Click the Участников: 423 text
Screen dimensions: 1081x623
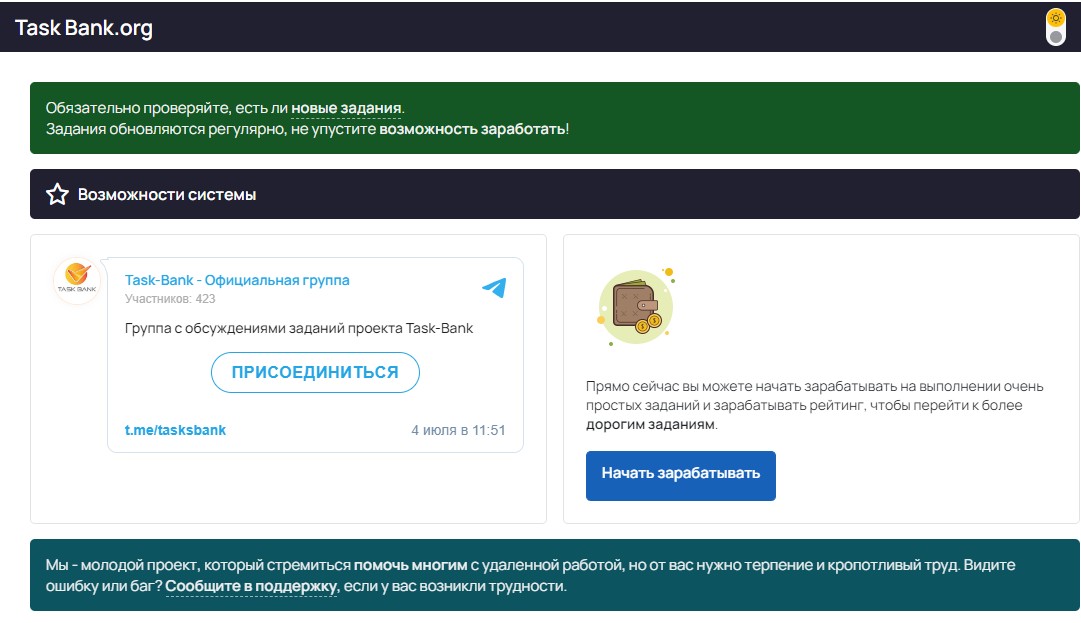click(x=170, y=299)
